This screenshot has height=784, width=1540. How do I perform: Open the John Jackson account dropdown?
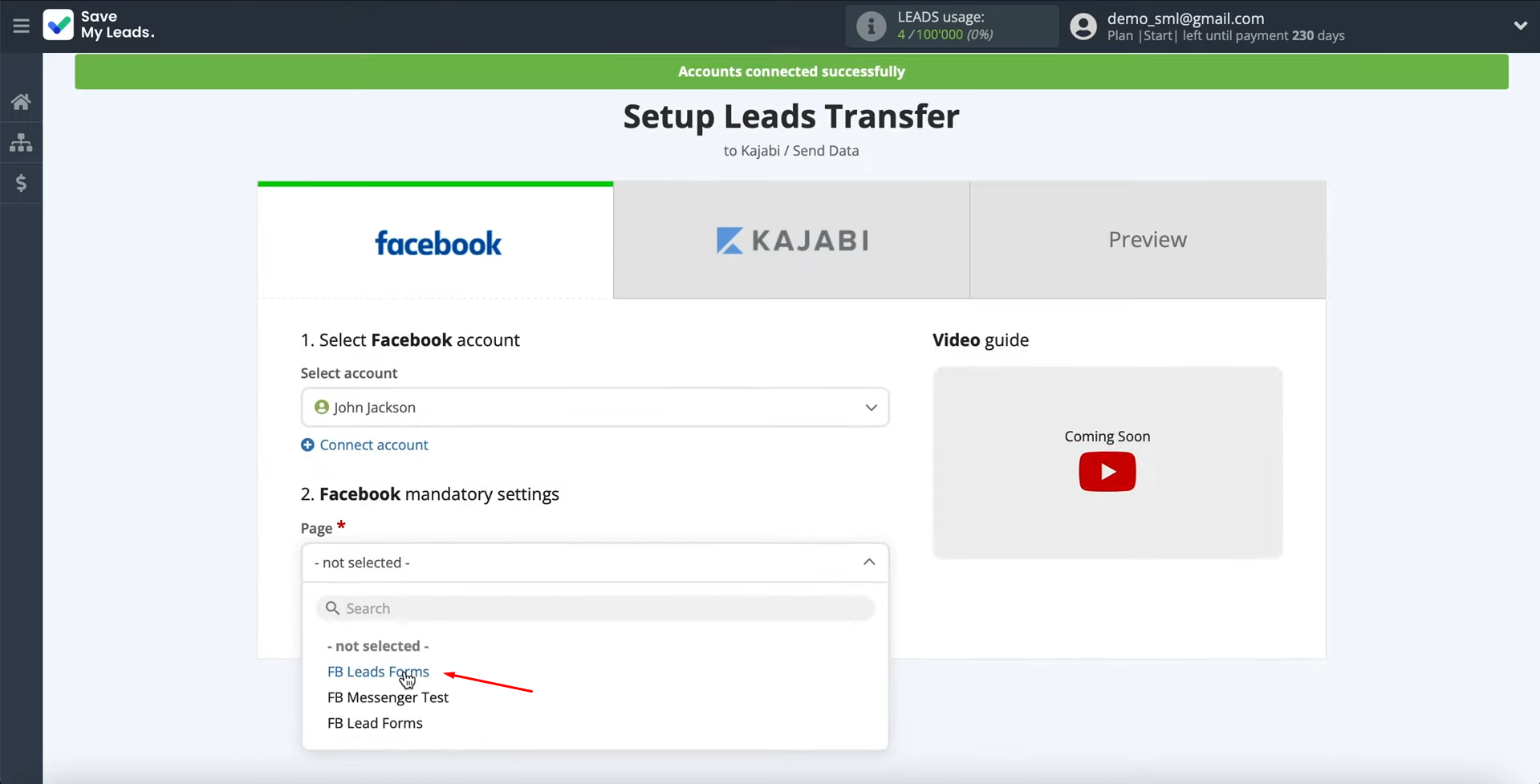pos(595,408)
